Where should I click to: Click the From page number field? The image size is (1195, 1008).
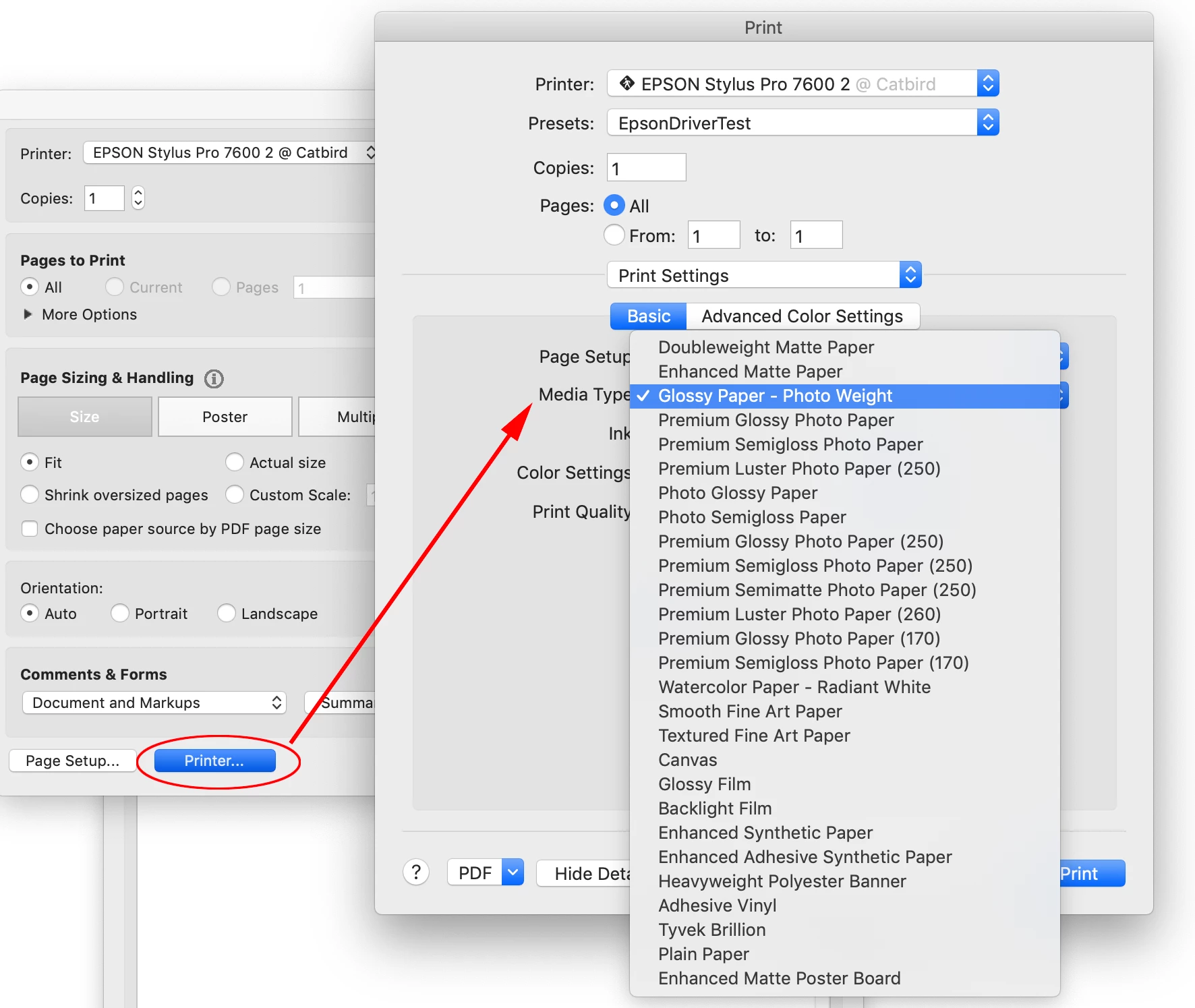tap(713, 235)
